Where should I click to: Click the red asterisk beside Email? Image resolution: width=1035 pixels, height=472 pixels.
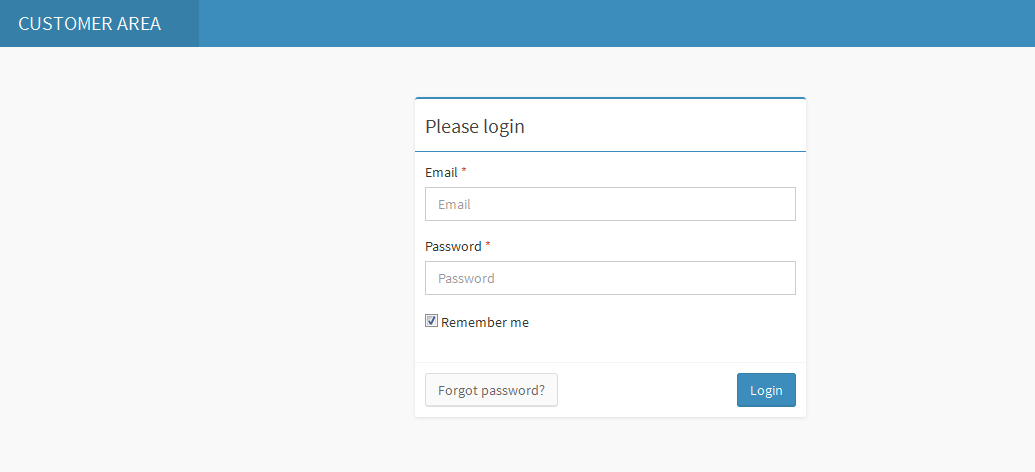(464, 171)
